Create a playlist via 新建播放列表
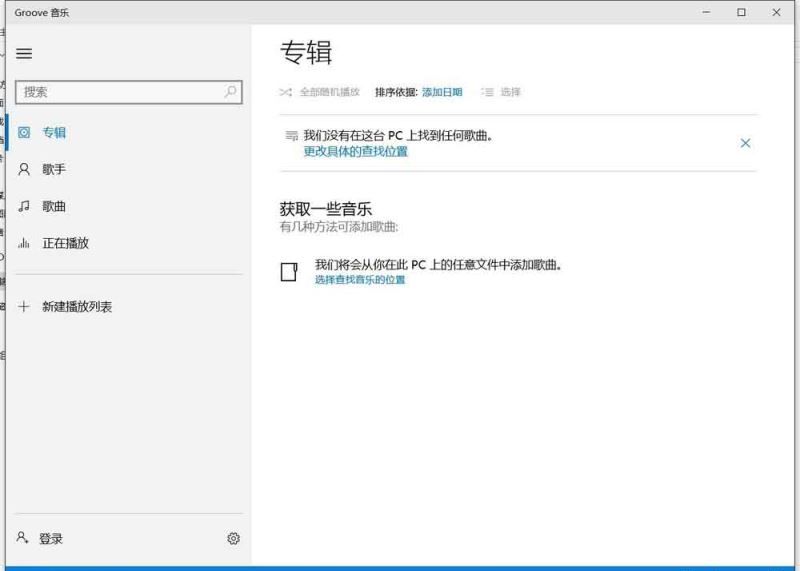 click(x=77, y=307)
